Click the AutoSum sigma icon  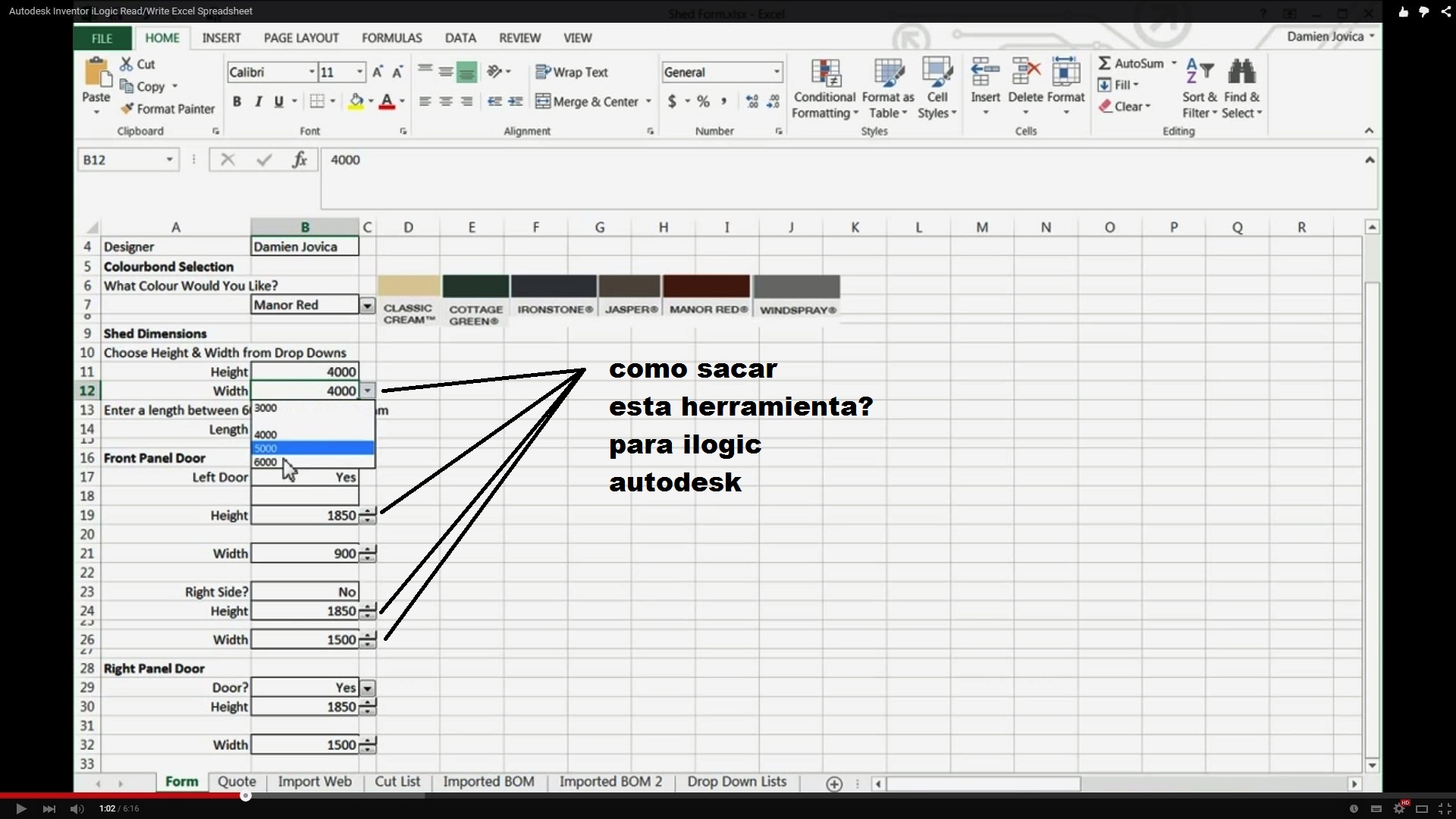(1105, 64)
